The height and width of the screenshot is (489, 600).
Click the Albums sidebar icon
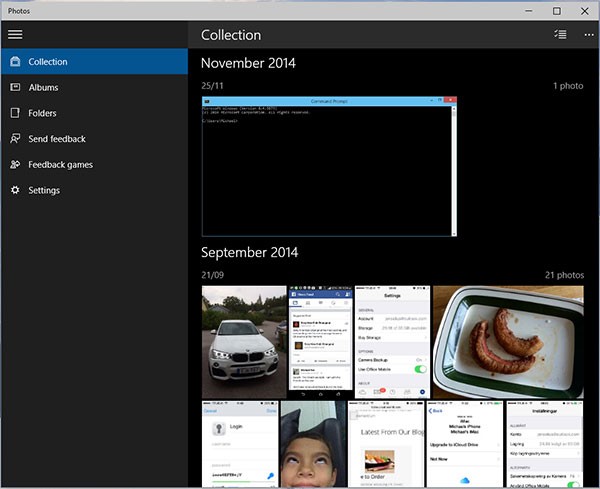pyautogui.click(x=15, y=87)
